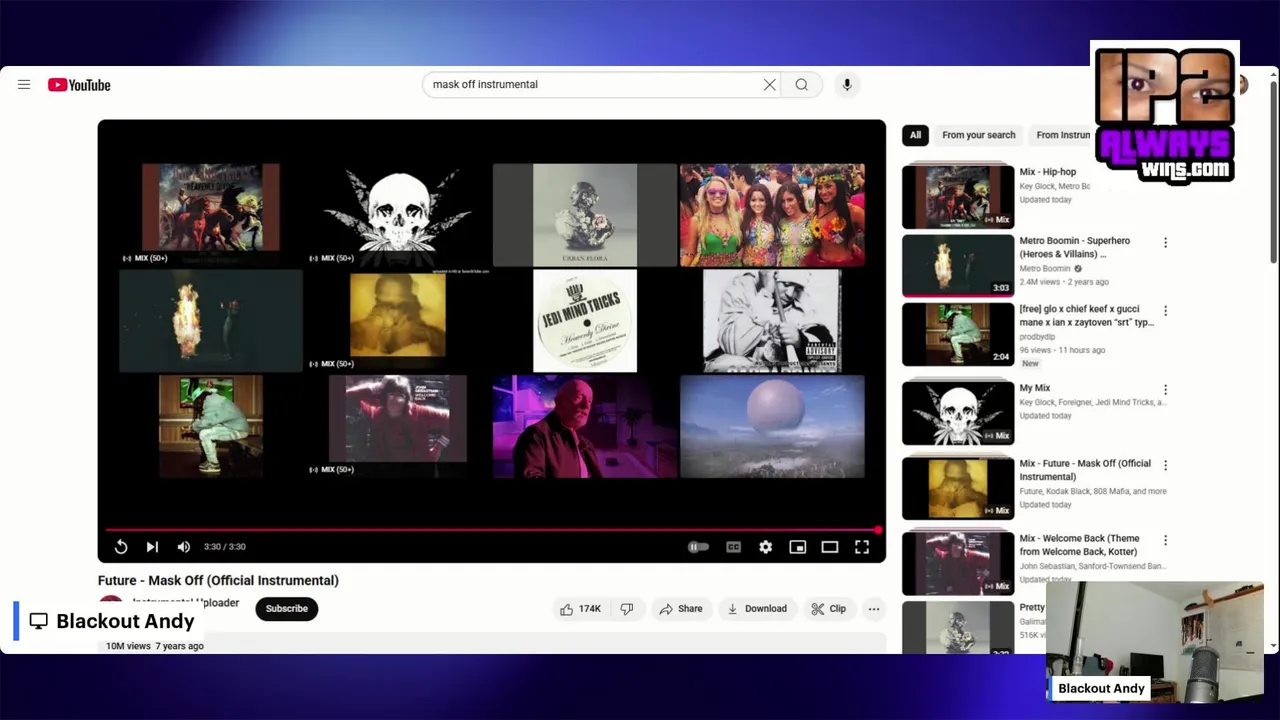Open the My Mix skull thumbnail in sidebar

pyautogui.click(x=958, y=412)
